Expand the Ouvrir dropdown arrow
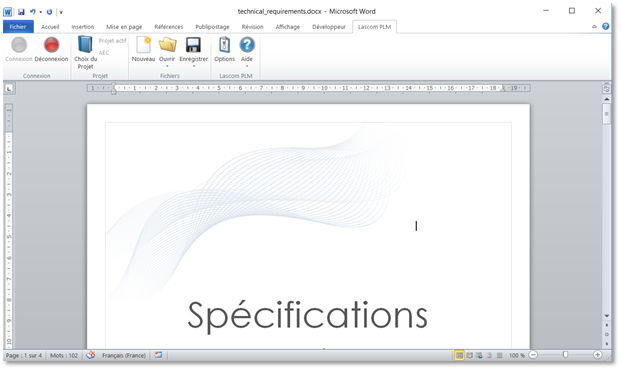Image resolution: width=621 pixels, height=370 pixels. (x=167, y=66)
